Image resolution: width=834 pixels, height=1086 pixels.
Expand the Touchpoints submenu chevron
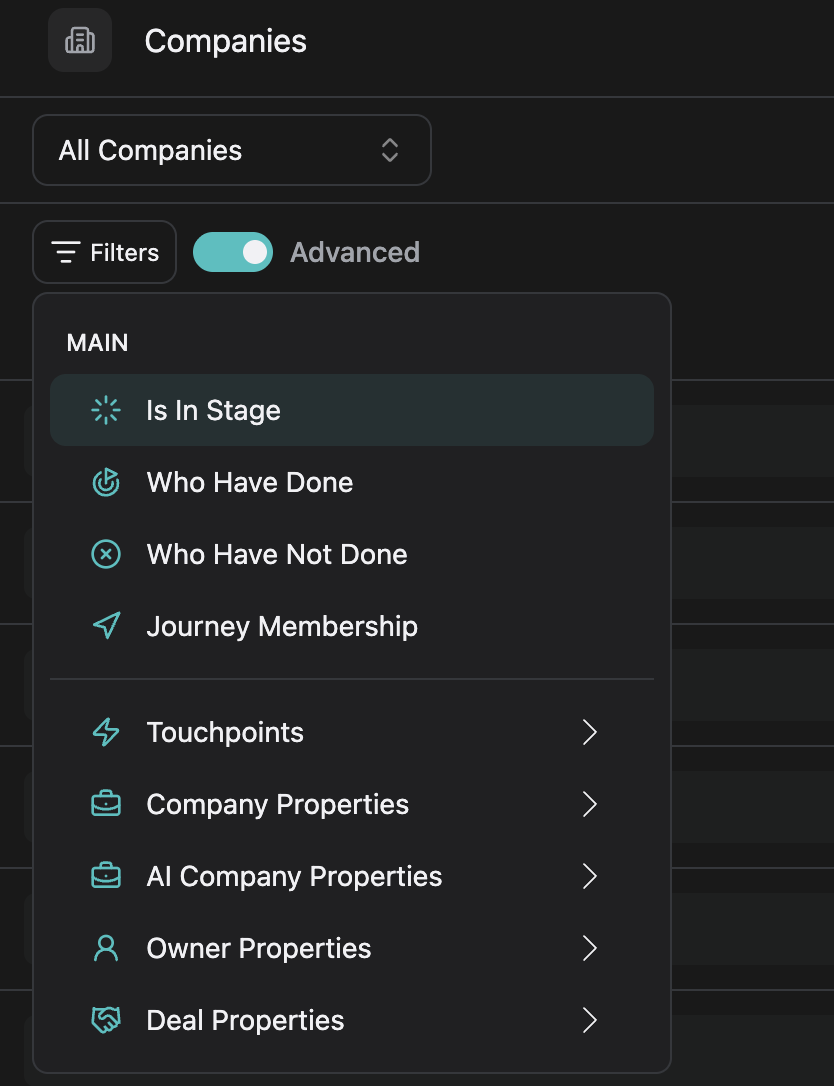coord(589,732)
